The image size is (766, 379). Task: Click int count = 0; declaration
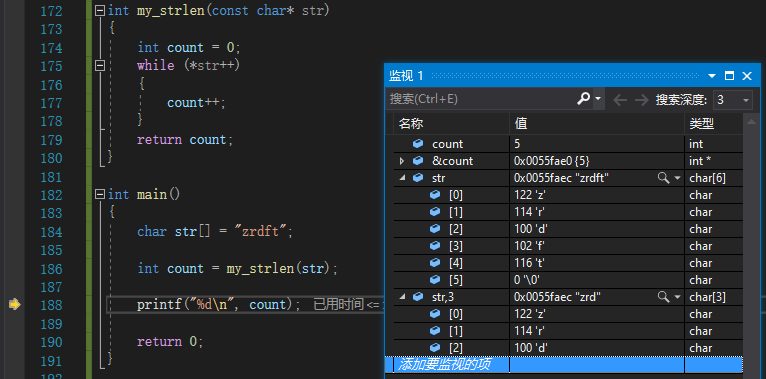coord(189,48)
